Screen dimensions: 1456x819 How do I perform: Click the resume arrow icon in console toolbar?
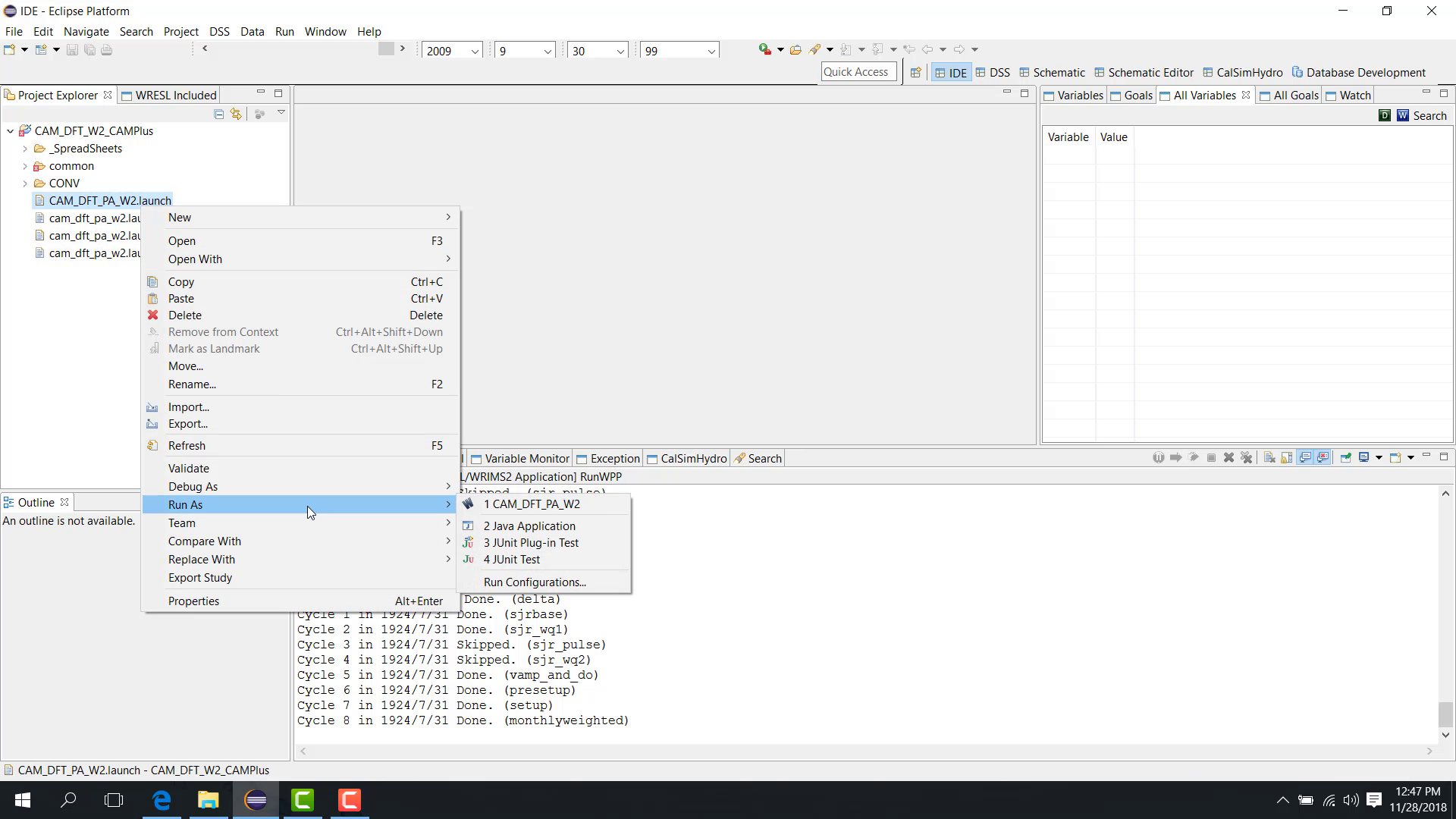click(1175, 458)
